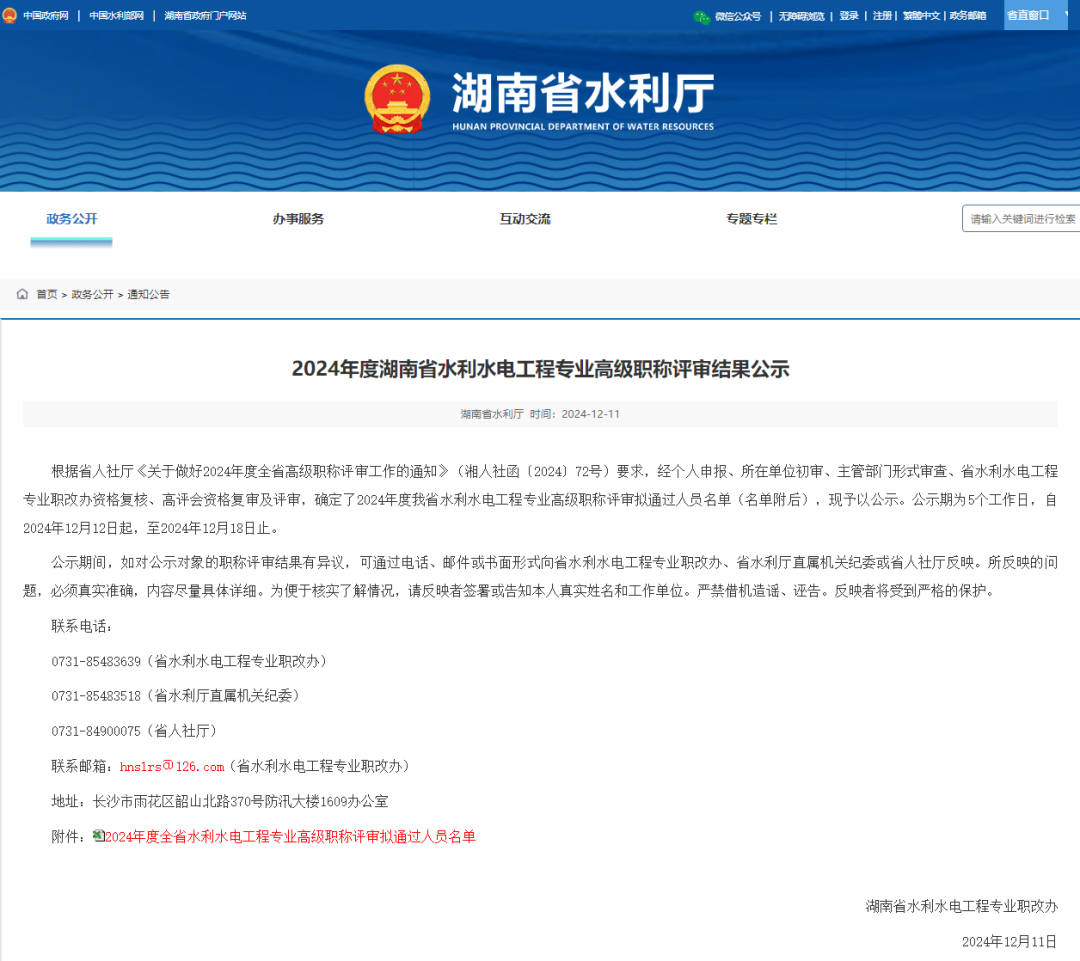The image size is (1080, 961).
Task: Download the 2024 拟通过人员名单 attachment
Action: [290, 836]
